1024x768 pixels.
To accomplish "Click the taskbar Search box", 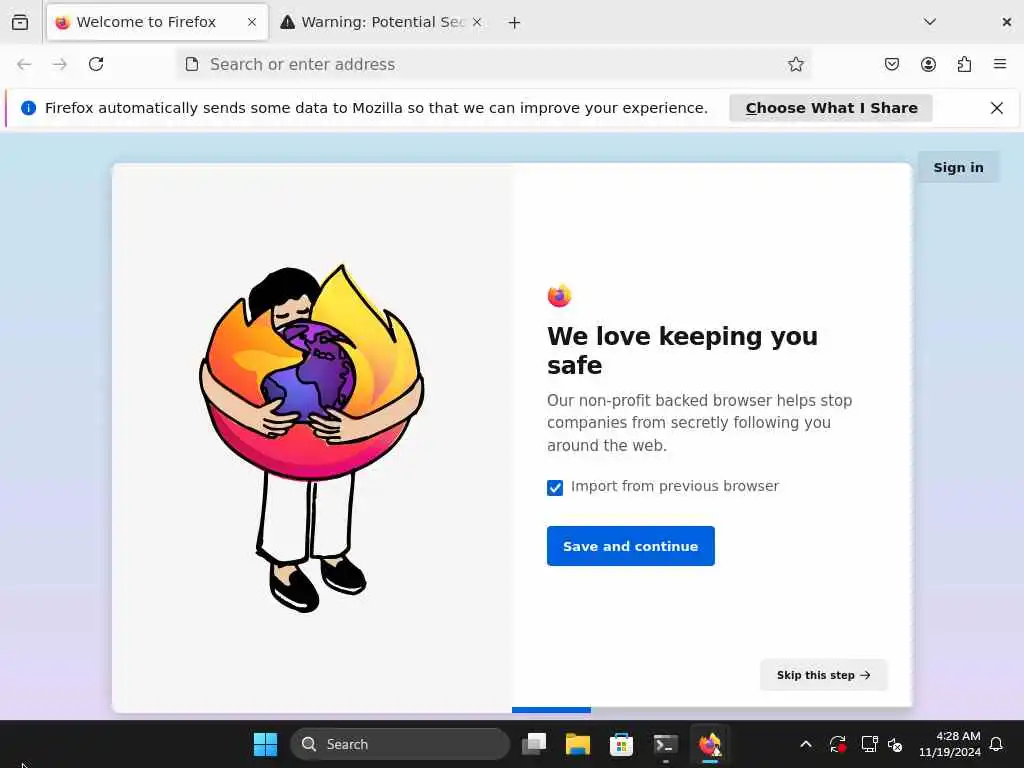I will tap(400, 744).
